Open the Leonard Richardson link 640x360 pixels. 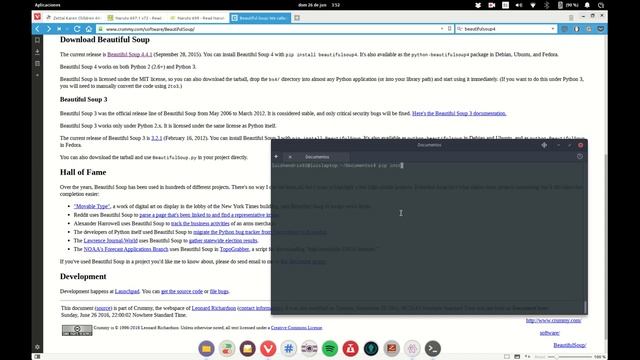(213, 308)
